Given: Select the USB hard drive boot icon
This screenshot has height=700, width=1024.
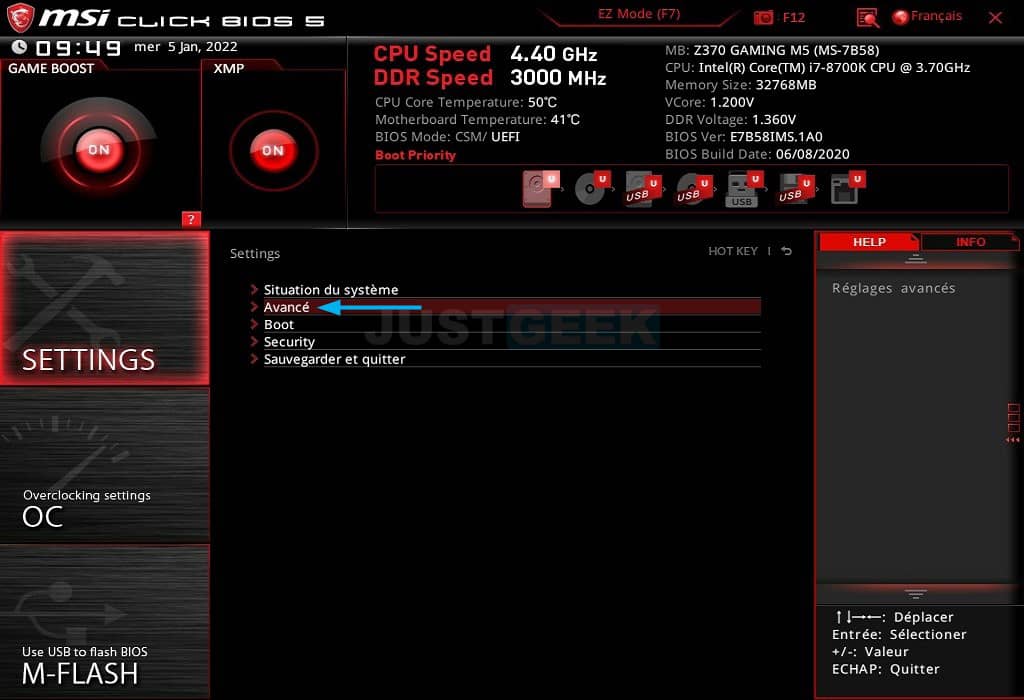Looking at the screenshot, I should click(643, 189).
